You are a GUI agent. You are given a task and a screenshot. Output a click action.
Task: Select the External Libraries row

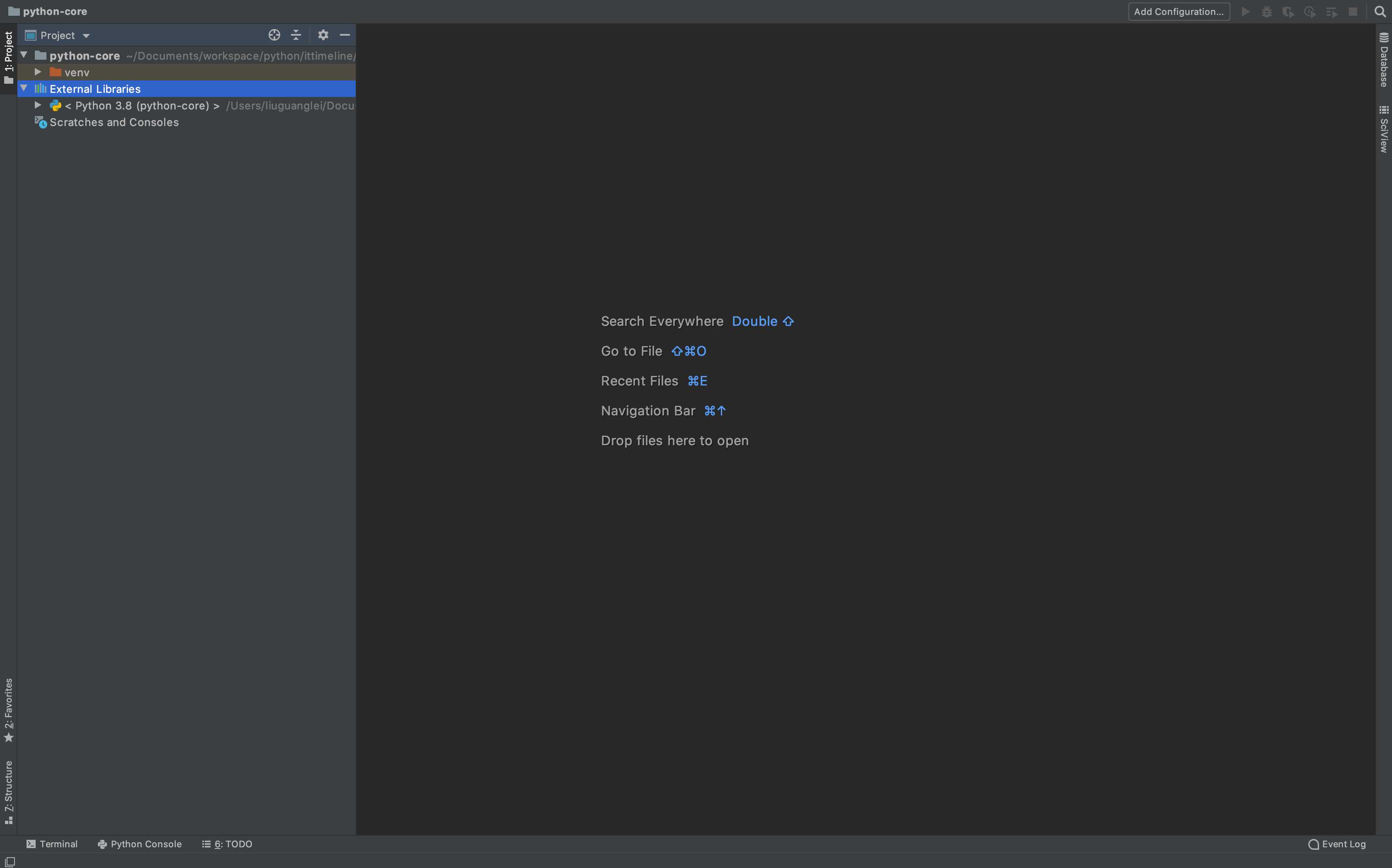point(187,89)
